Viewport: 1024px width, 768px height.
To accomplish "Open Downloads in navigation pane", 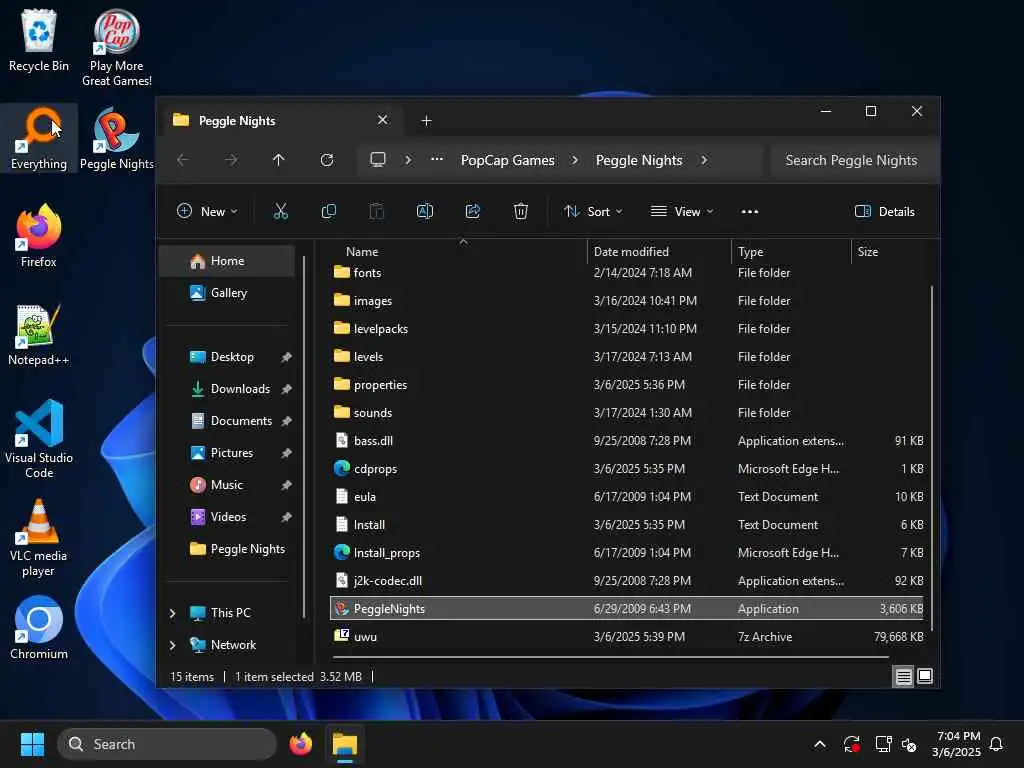I will 227,389.
